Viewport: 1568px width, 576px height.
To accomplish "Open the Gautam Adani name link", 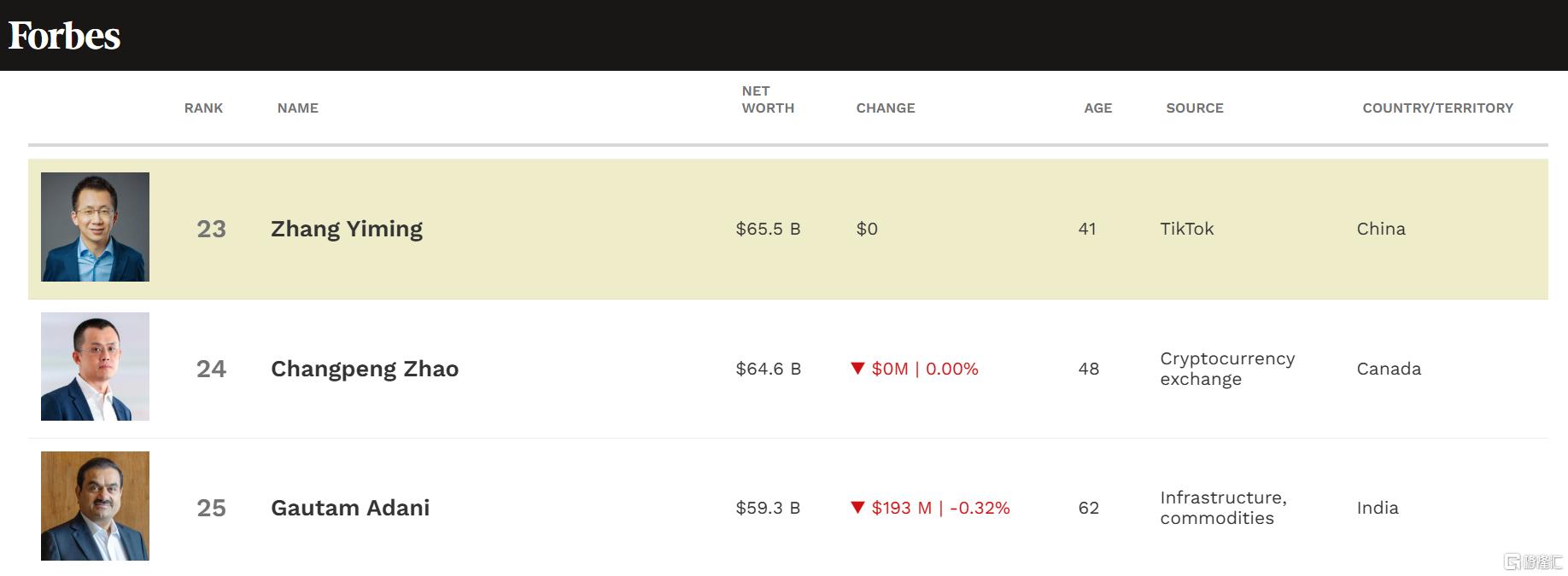I will click(x=350, y=508).
